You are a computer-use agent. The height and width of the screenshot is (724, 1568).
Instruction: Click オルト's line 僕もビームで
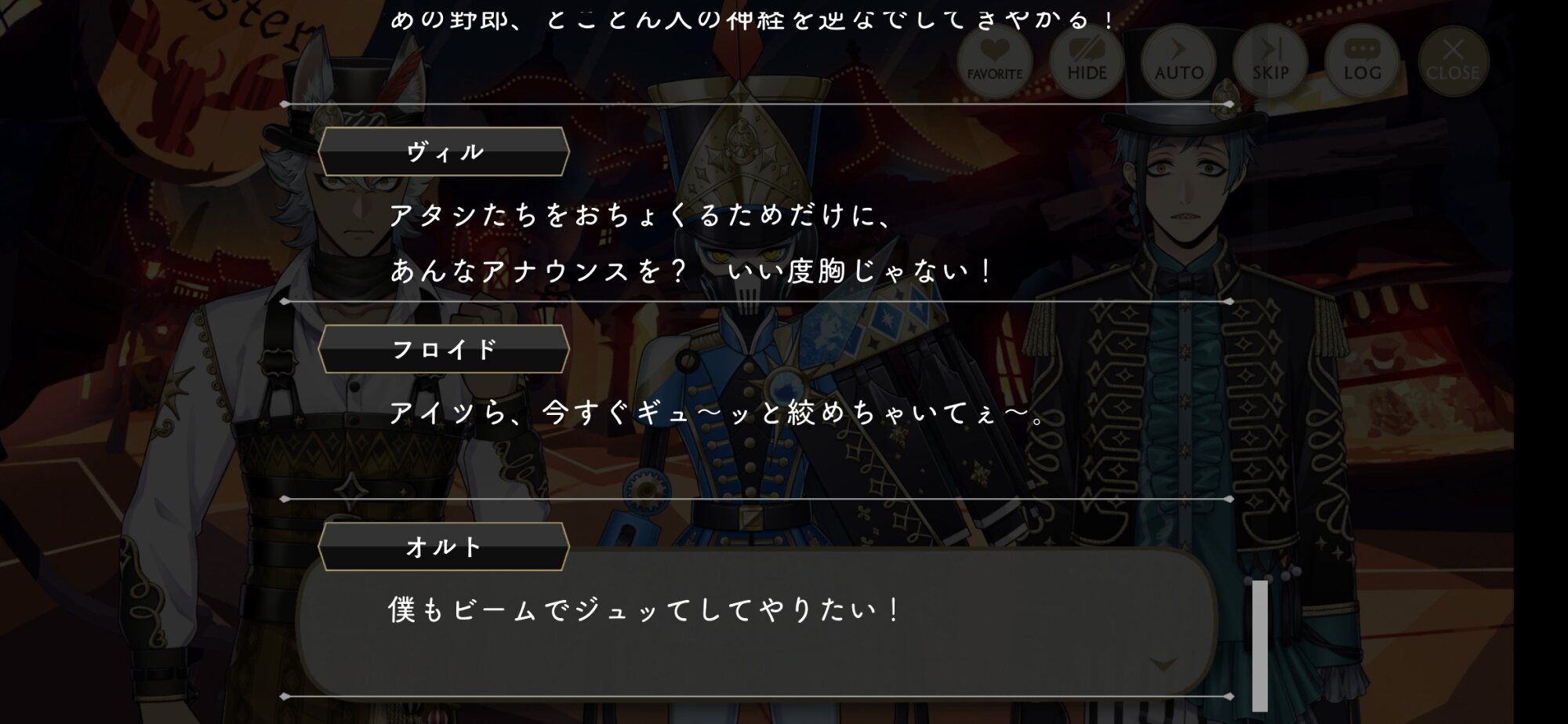coord(644,609)
